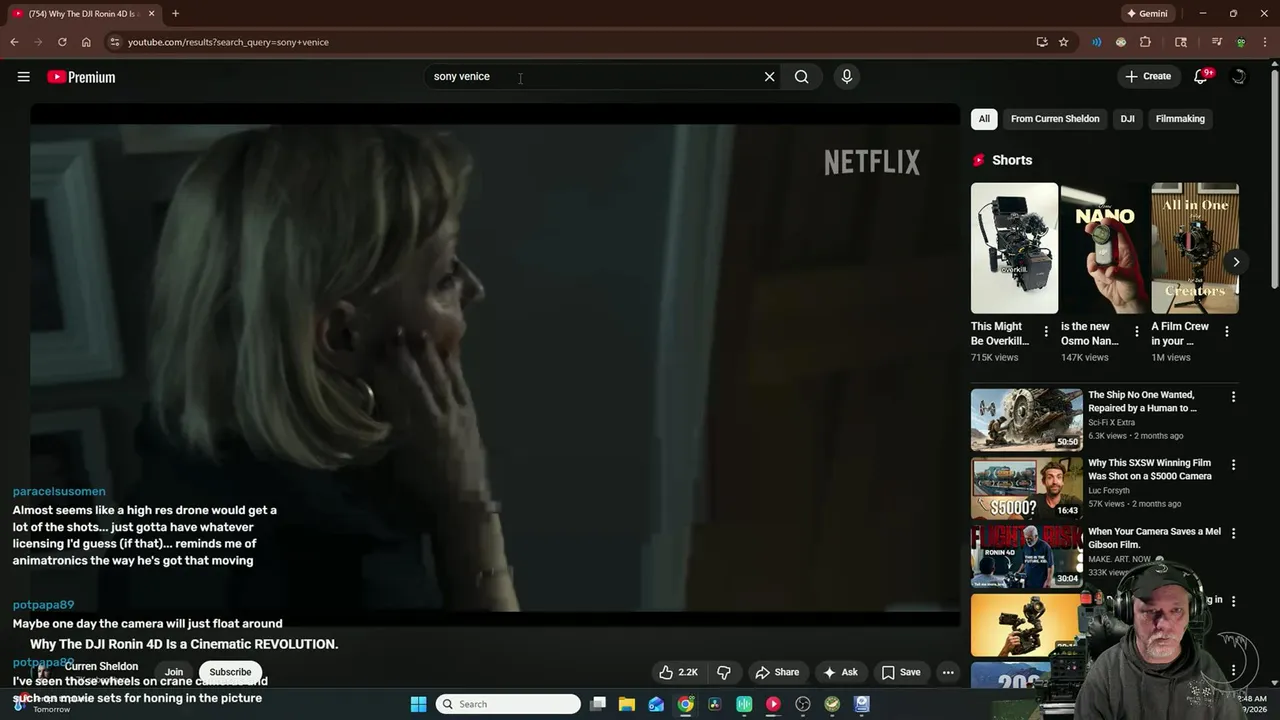Open 'The Ship No One Wanted' video thumbnail
Image resolution: width=1280 pixels, height=720 pixels.
1026,420
